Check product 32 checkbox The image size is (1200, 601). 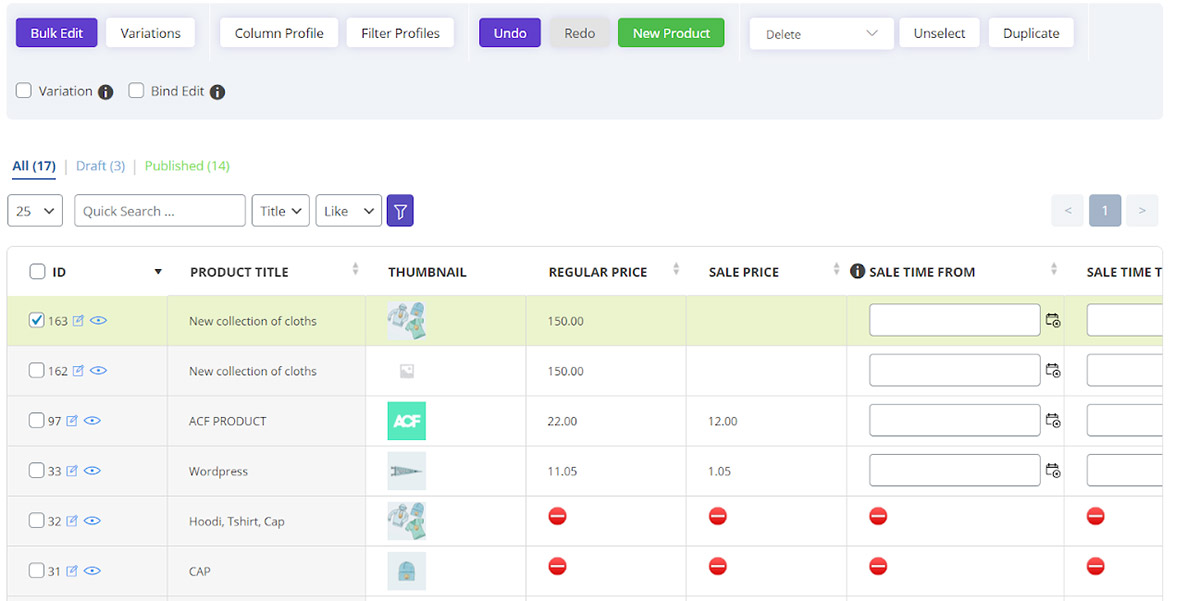tap(37, 520)
